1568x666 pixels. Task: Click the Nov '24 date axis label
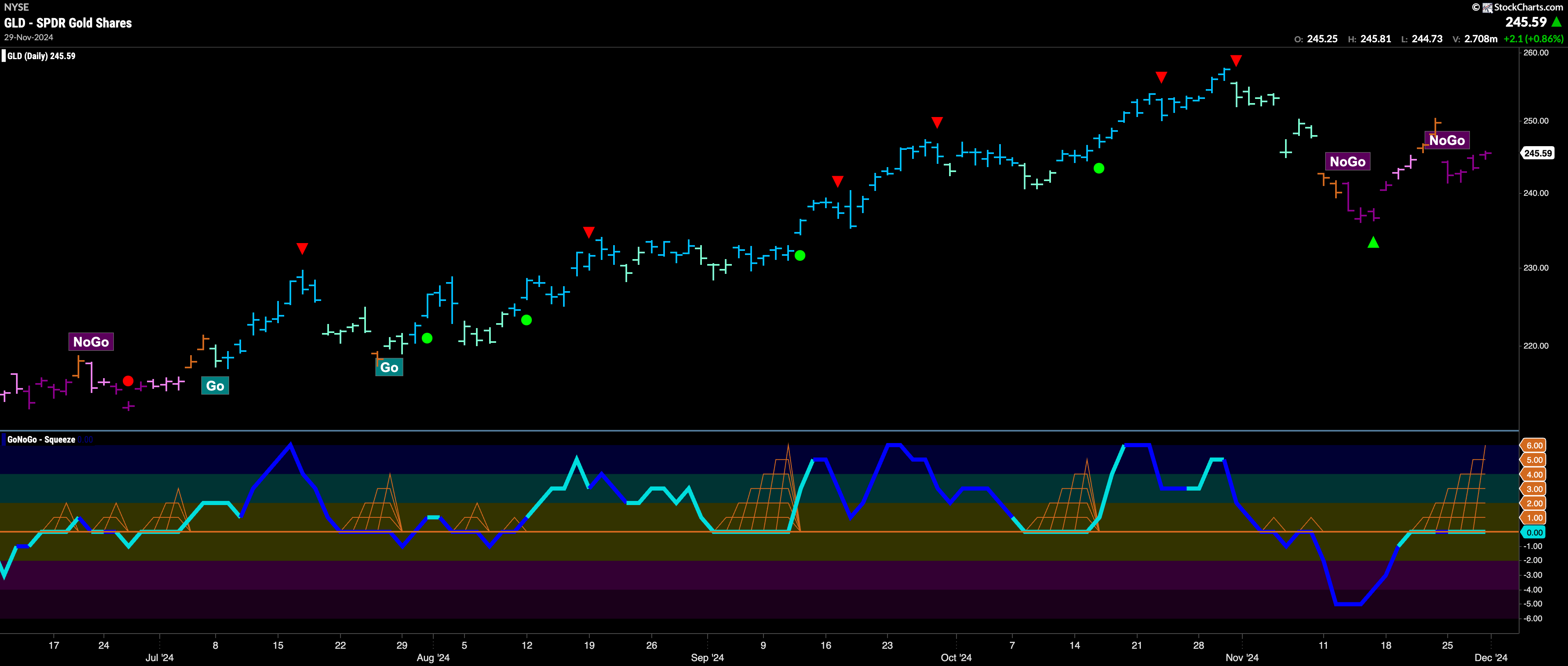click(1242, 657)
